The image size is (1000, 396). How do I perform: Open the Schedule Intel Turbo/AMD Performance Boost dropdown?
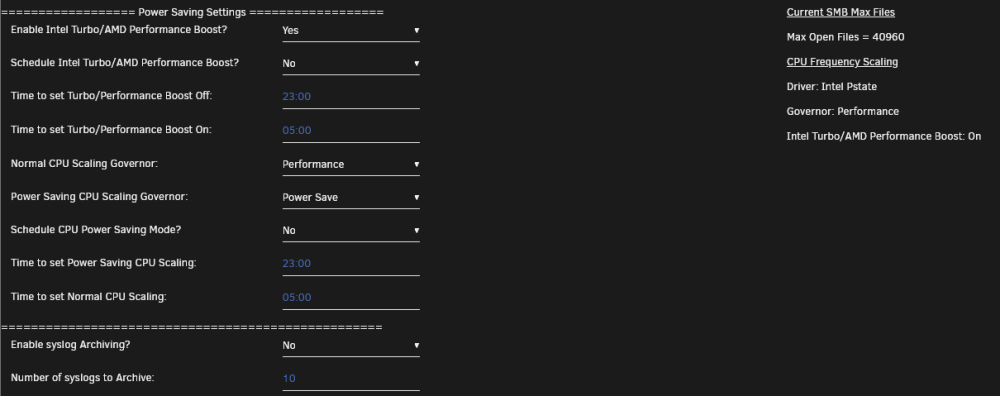[x=351, y=64]
